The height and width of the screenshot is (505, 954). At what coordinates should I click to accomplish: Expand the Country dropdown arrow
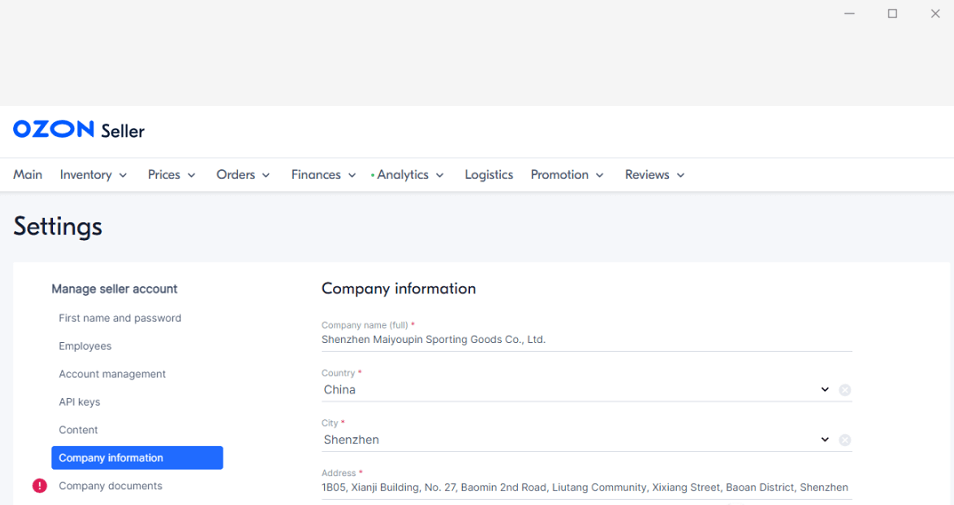[x=825, y=390]
